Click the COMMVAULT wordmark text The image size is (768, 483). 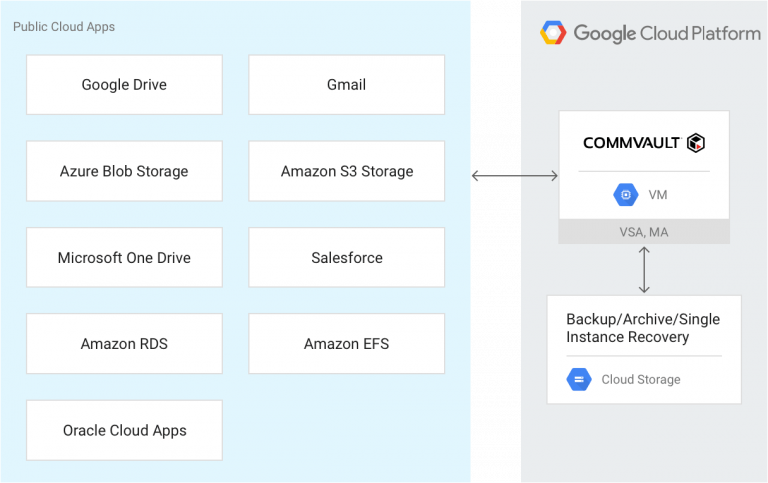632,143
